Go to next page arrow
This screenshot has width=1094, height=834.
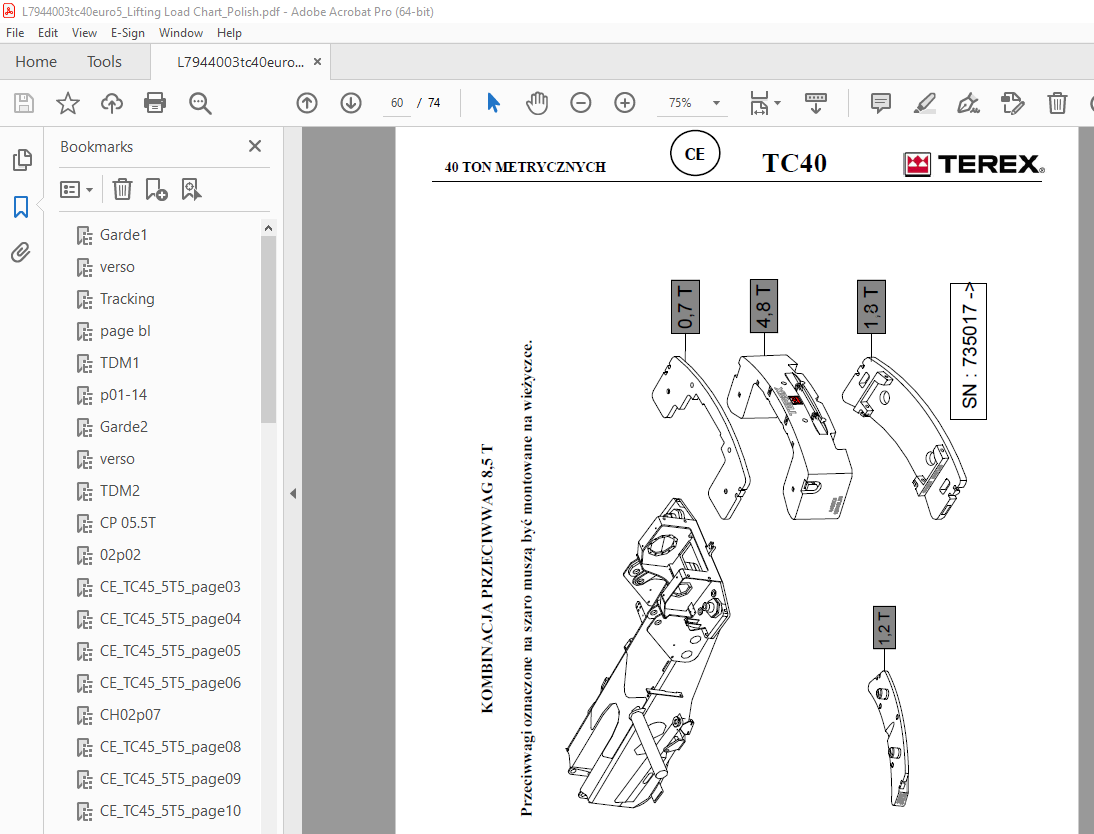point(351,103)
